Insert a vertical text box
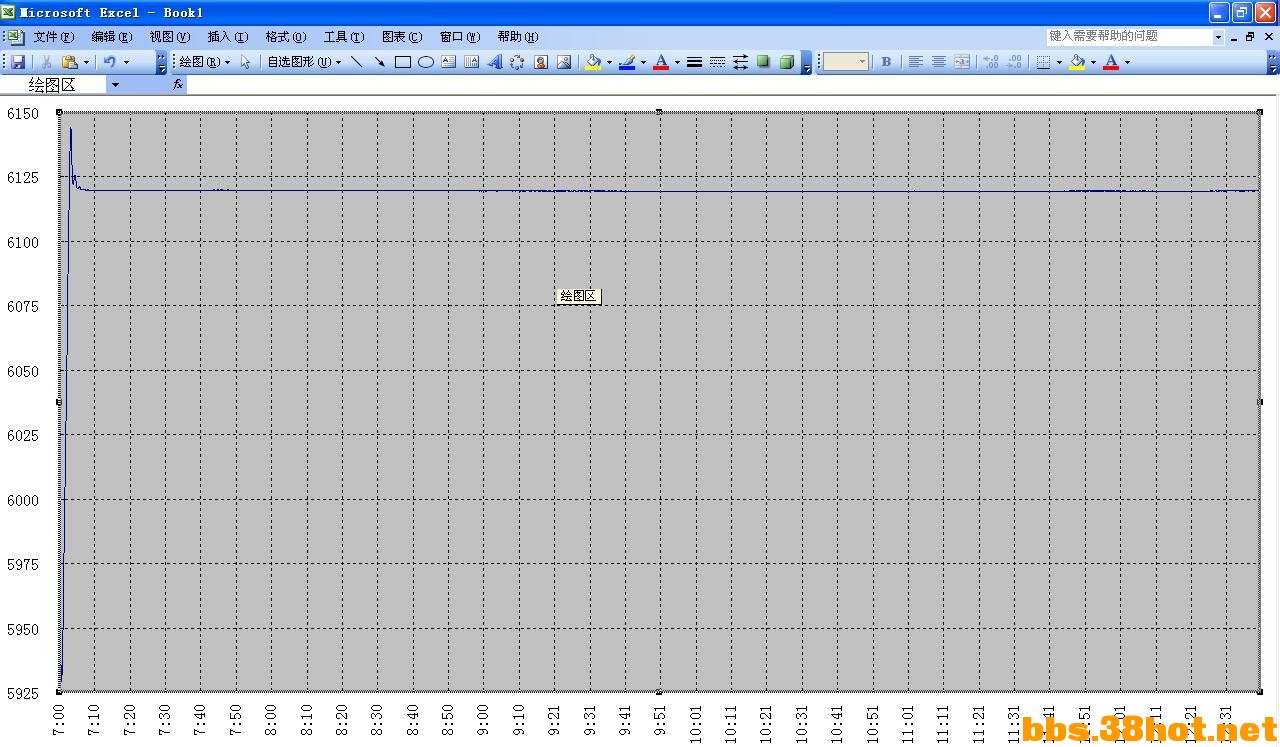1280x747 pixels. [471, 62]
